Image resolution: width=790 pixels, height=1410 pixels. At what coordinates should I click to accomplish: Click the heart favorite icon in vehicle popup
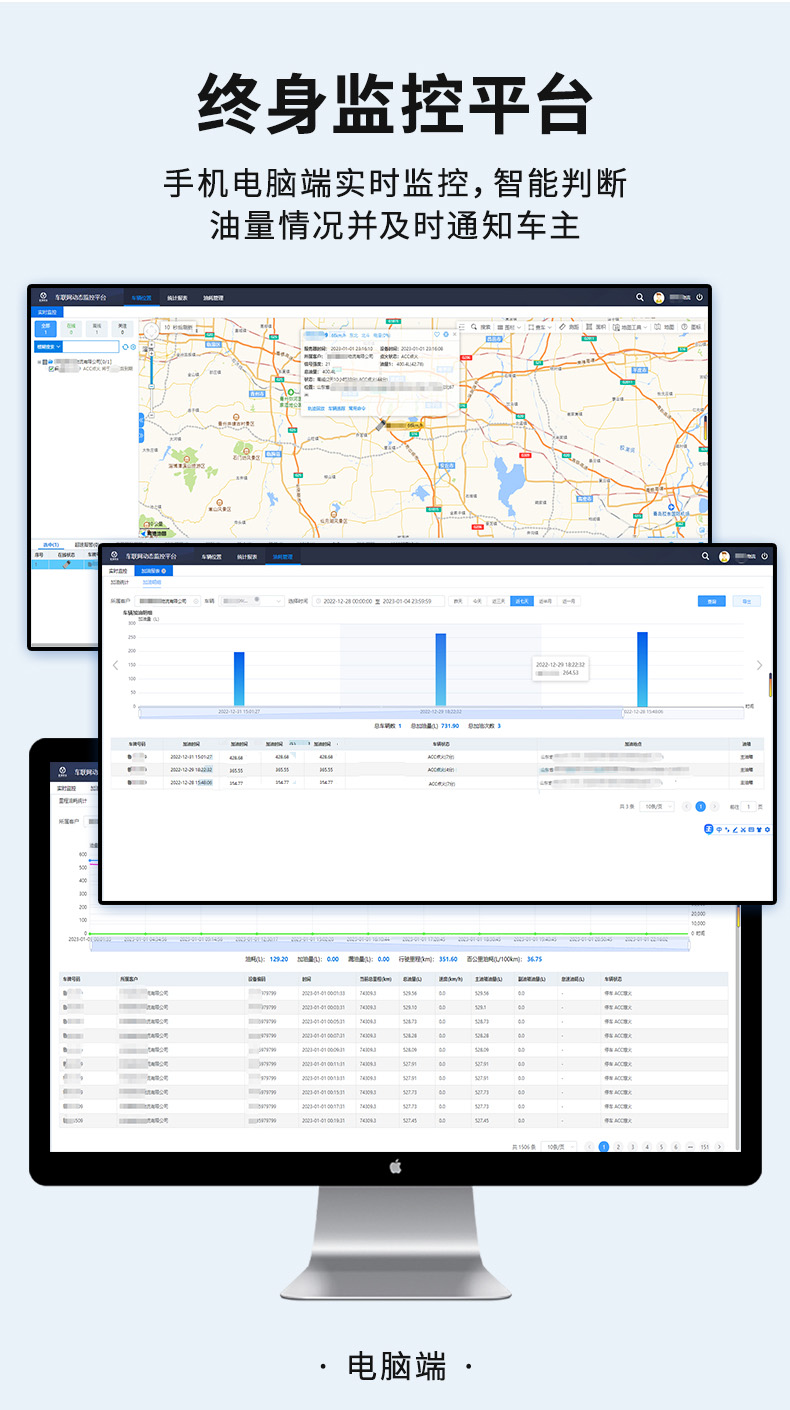pyautogui.click(x=436, y=334)
